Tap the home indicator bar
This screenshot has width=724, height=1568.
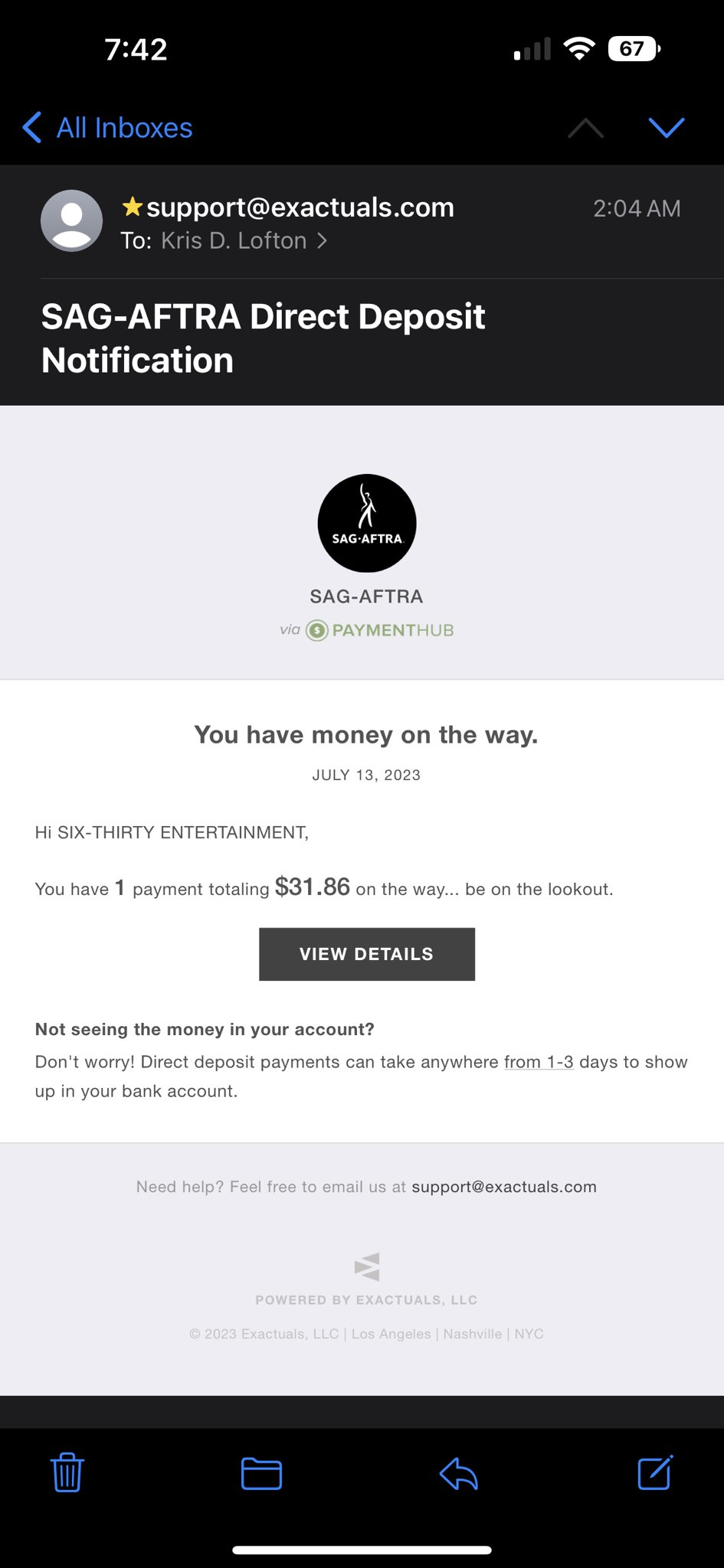362,1550
